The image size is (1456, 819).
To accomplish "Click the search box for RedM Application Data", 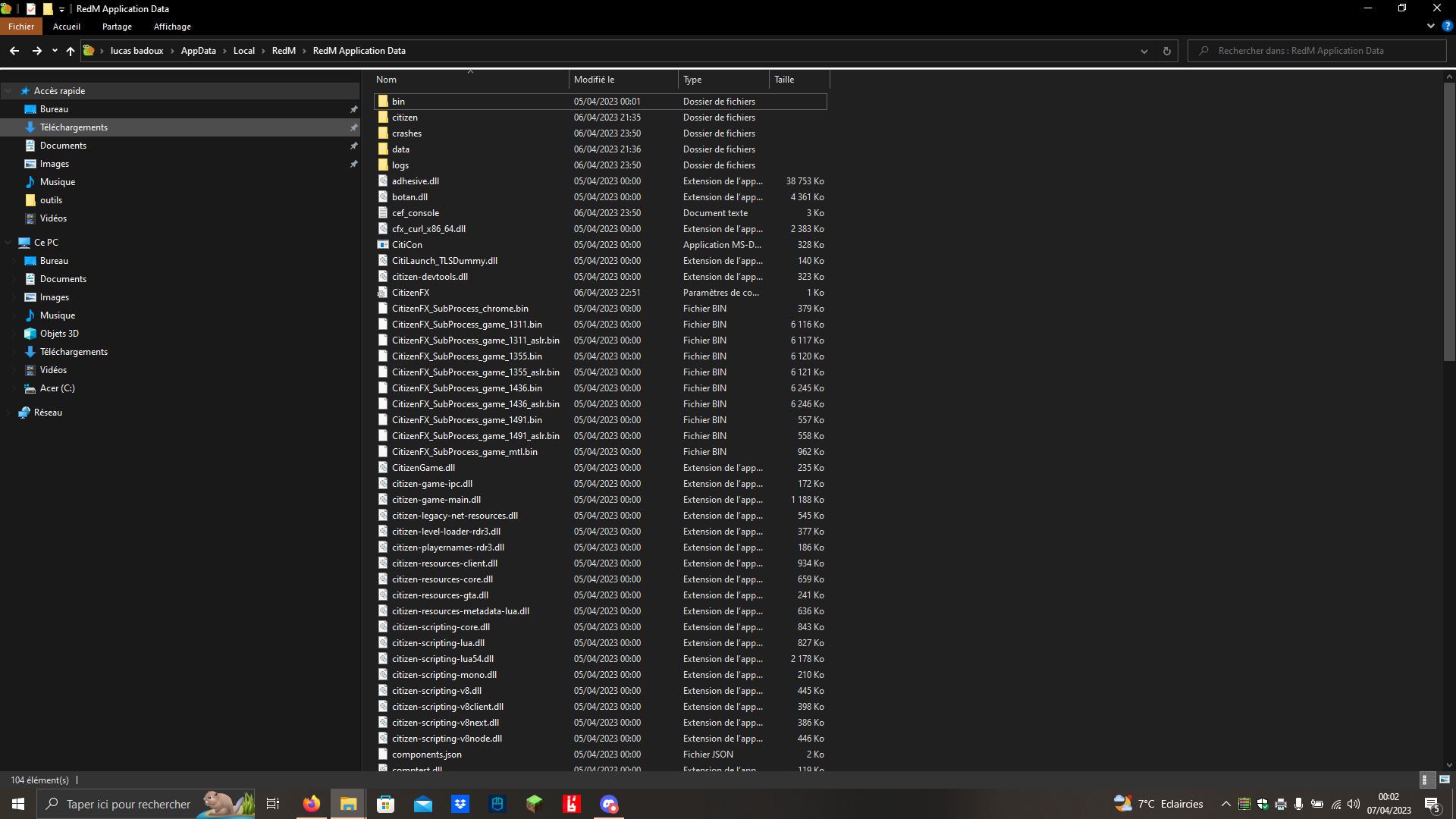I will (1317, 51).
